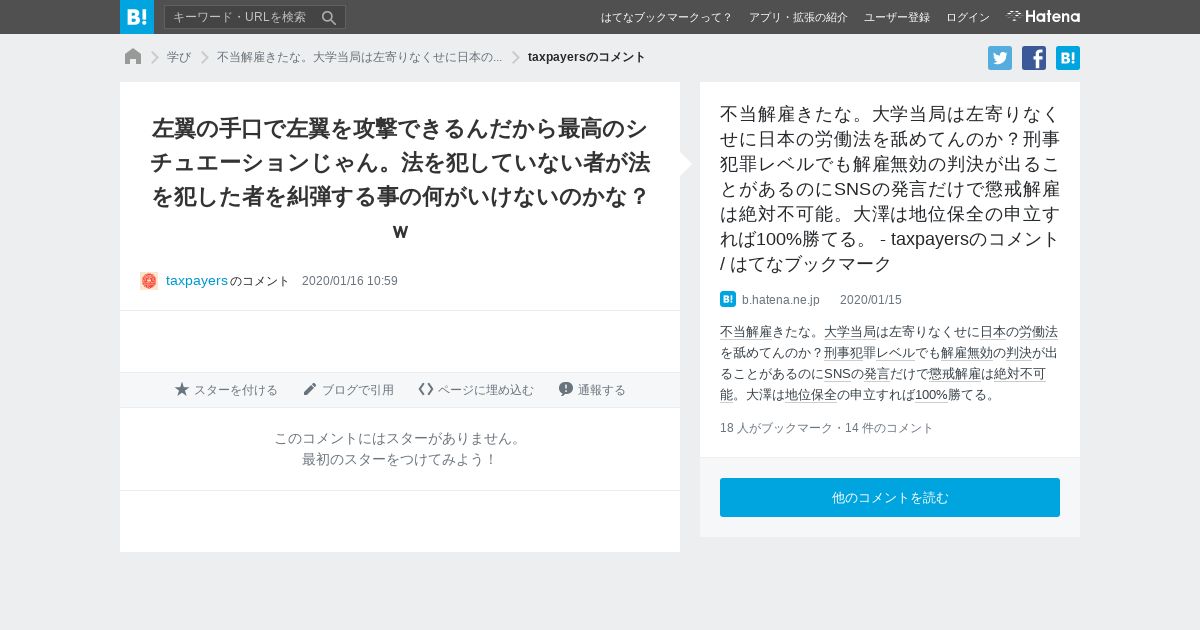
Task: Select ページに埋め込む embed option
Action: (476, 390)
